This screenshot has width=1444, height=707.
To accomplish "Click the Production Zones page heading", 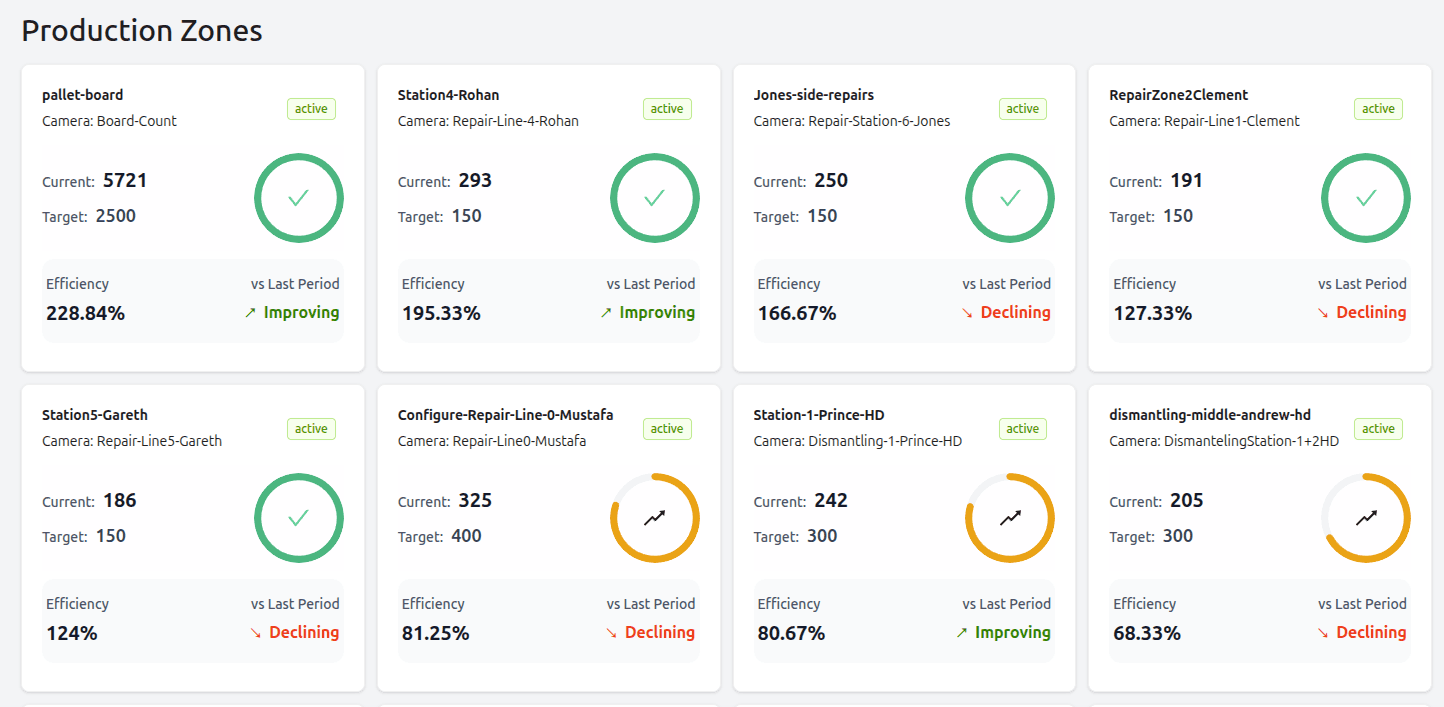I will tap(141, 30).
